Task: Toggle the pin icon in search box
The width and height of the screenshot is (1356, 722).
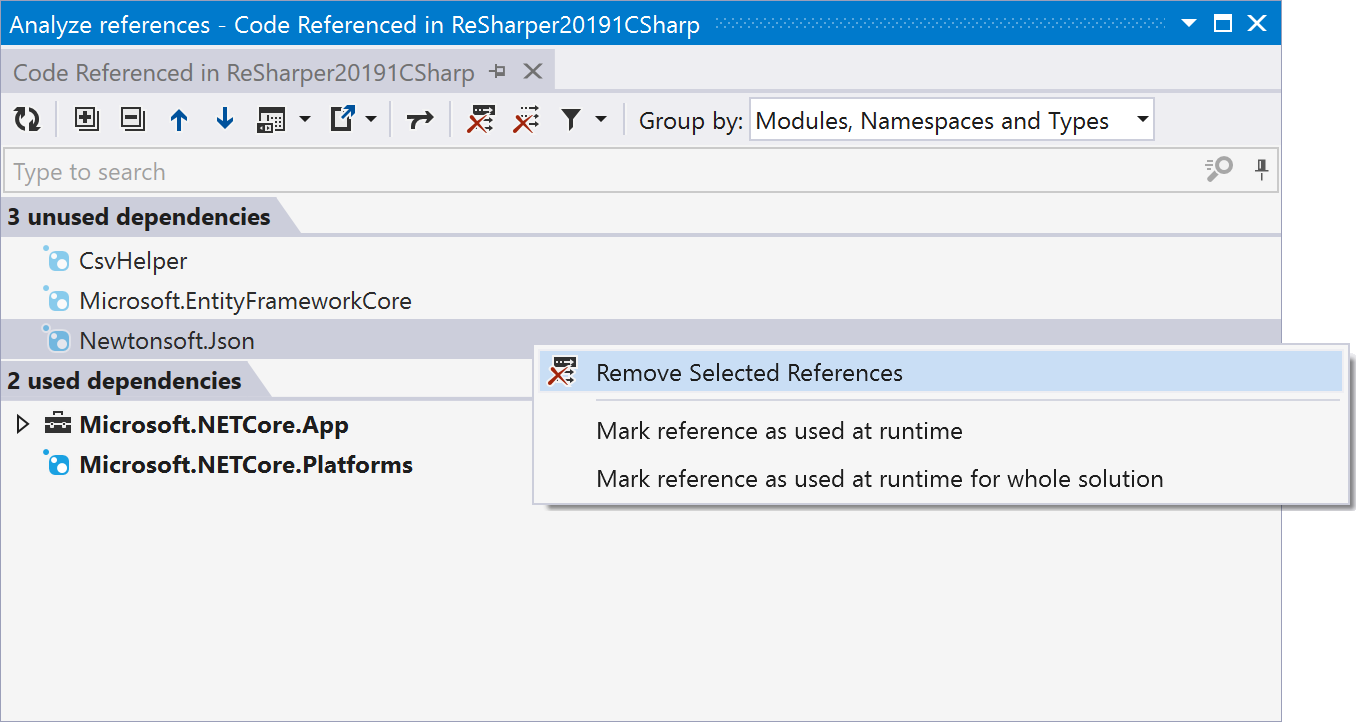Action: (1262, 170)
